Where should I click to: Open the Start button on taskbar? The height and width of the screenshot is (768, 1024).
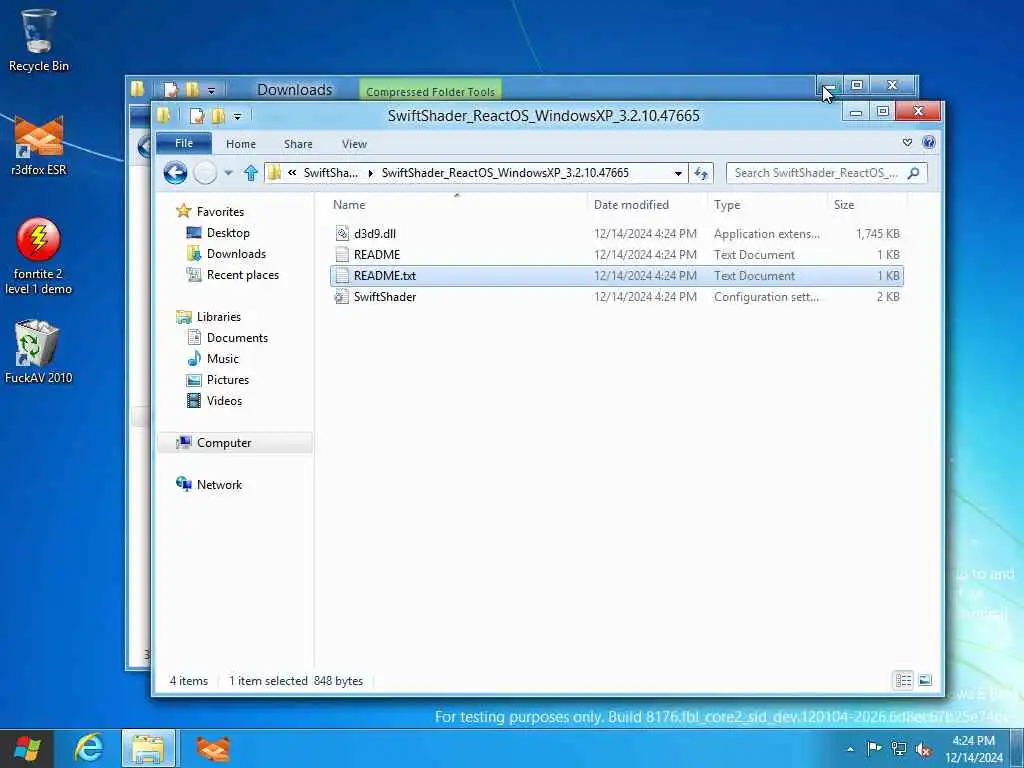27,748
